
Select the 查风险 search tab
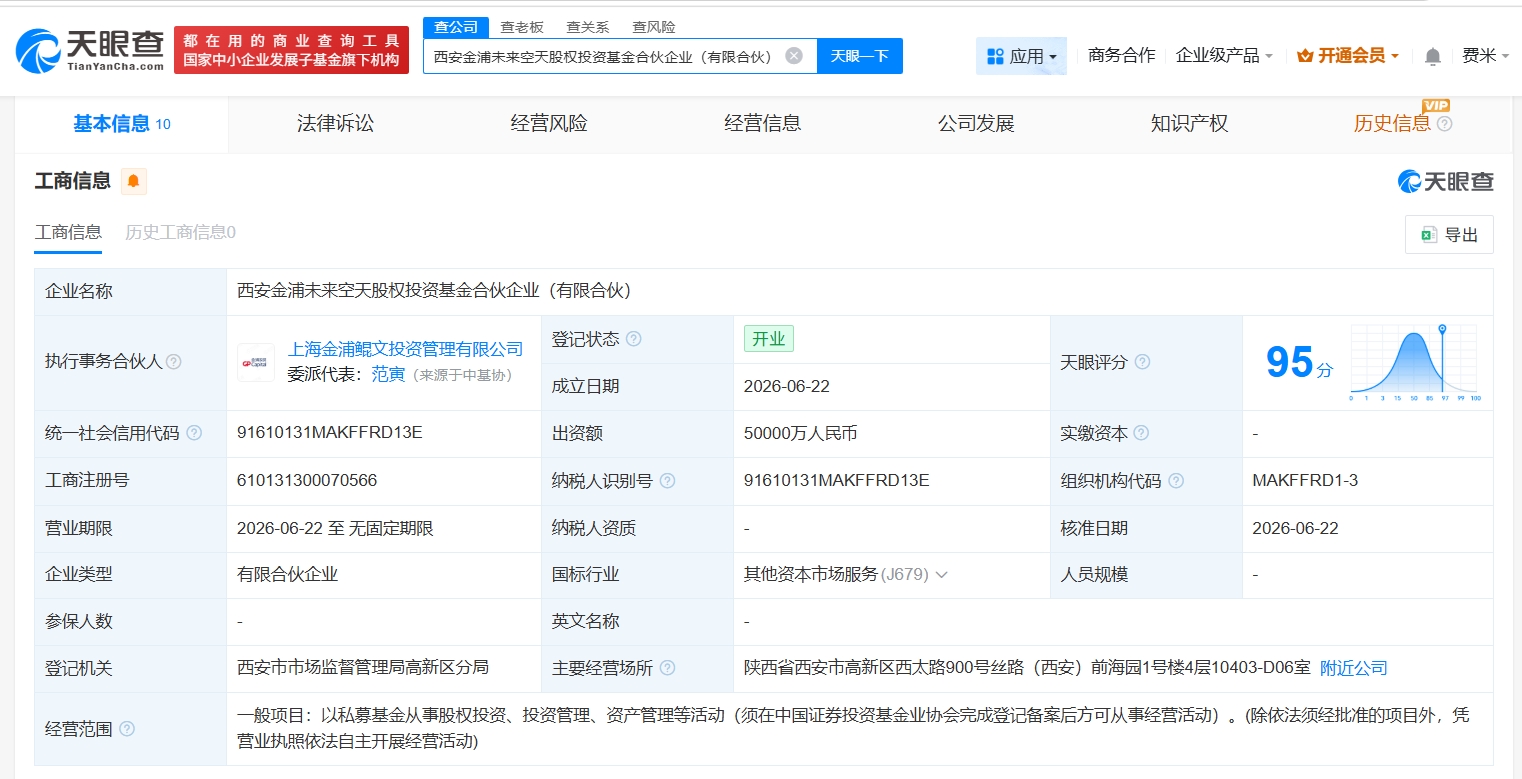654,27
